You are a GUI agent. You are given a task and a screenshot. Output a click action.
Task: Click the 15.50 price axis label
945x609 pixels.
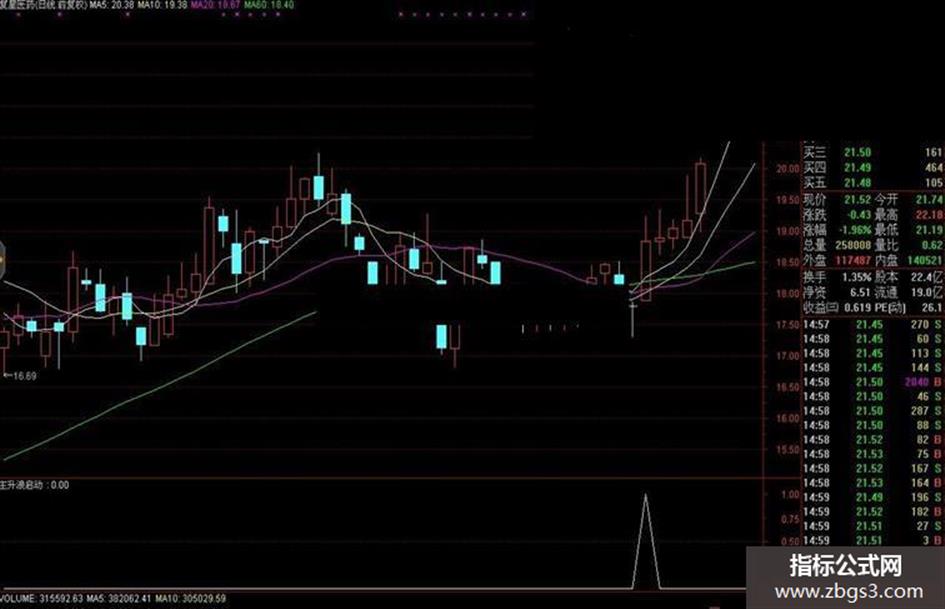click(x=787, y=450)
